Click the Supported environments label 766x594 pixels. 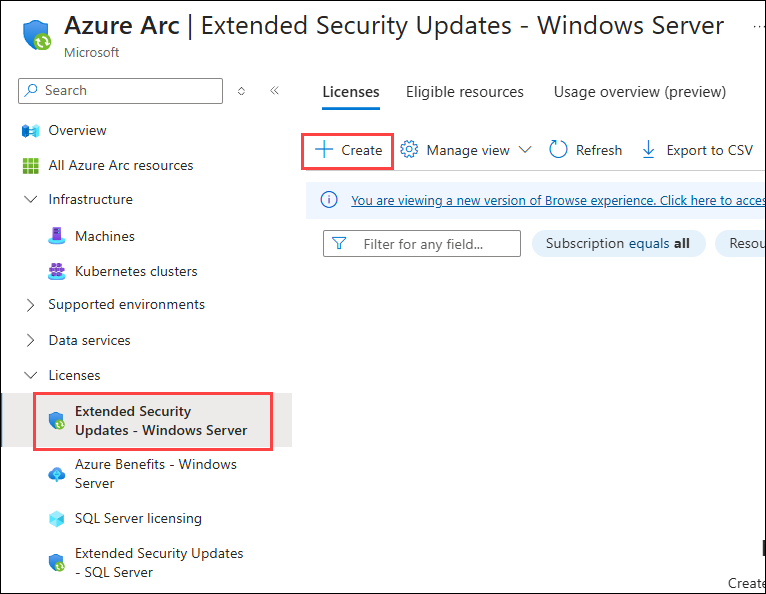click(126, 304)
